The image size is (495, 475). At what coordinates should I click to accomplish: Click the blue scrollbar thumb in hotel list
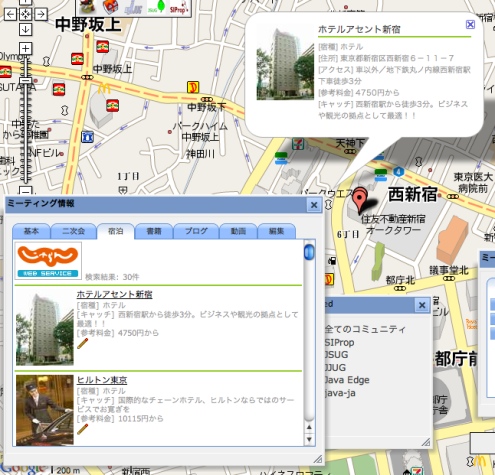(309, 252)
